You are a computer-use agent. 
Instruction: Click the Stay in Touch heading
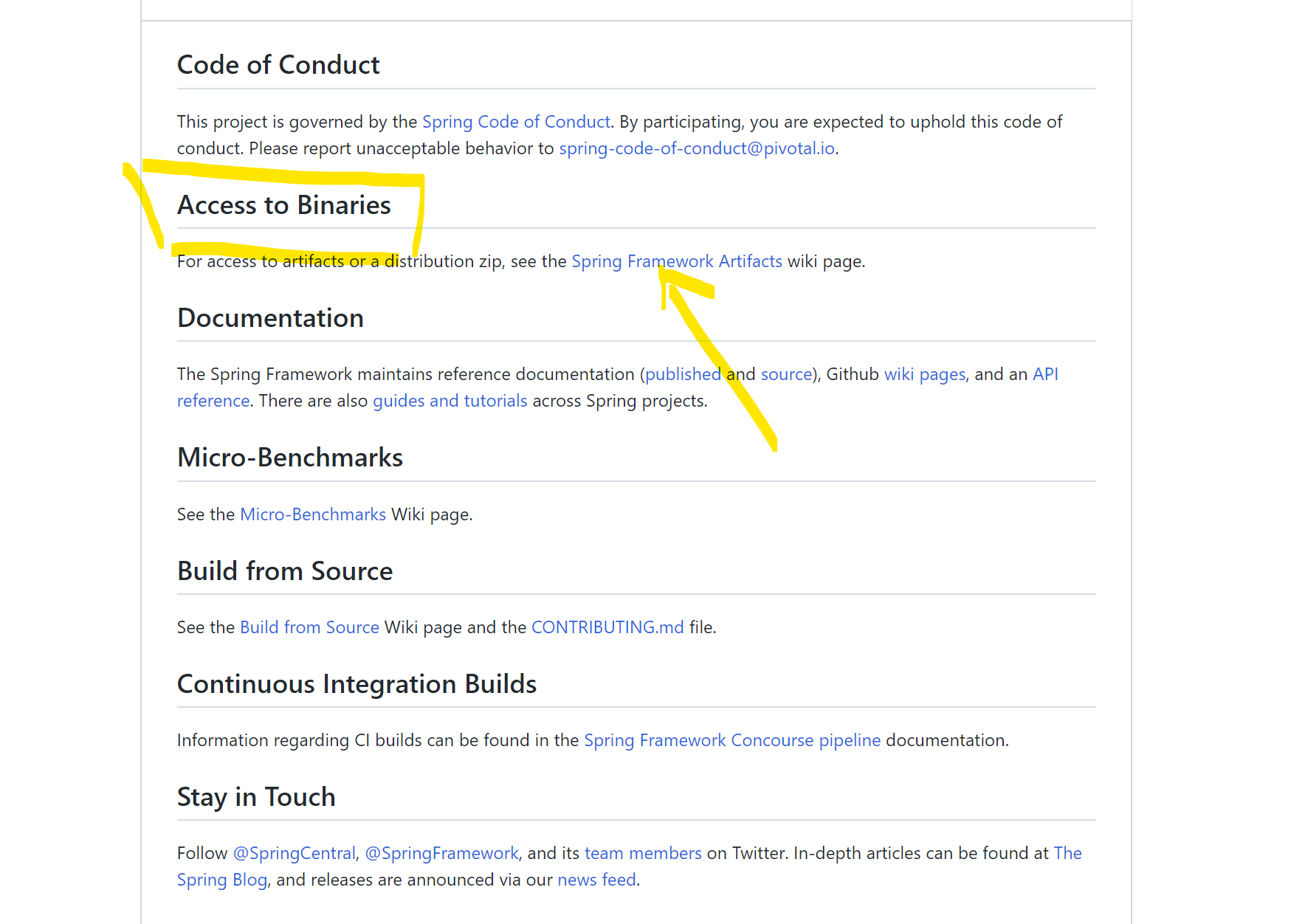click(x=256, y=797)
